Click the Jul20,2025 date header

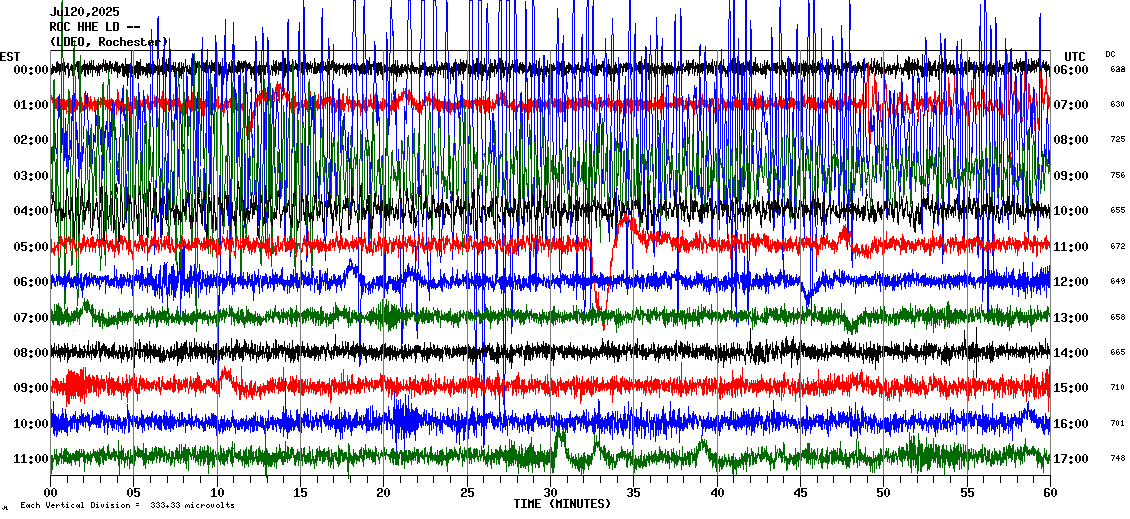click(84, 12)
